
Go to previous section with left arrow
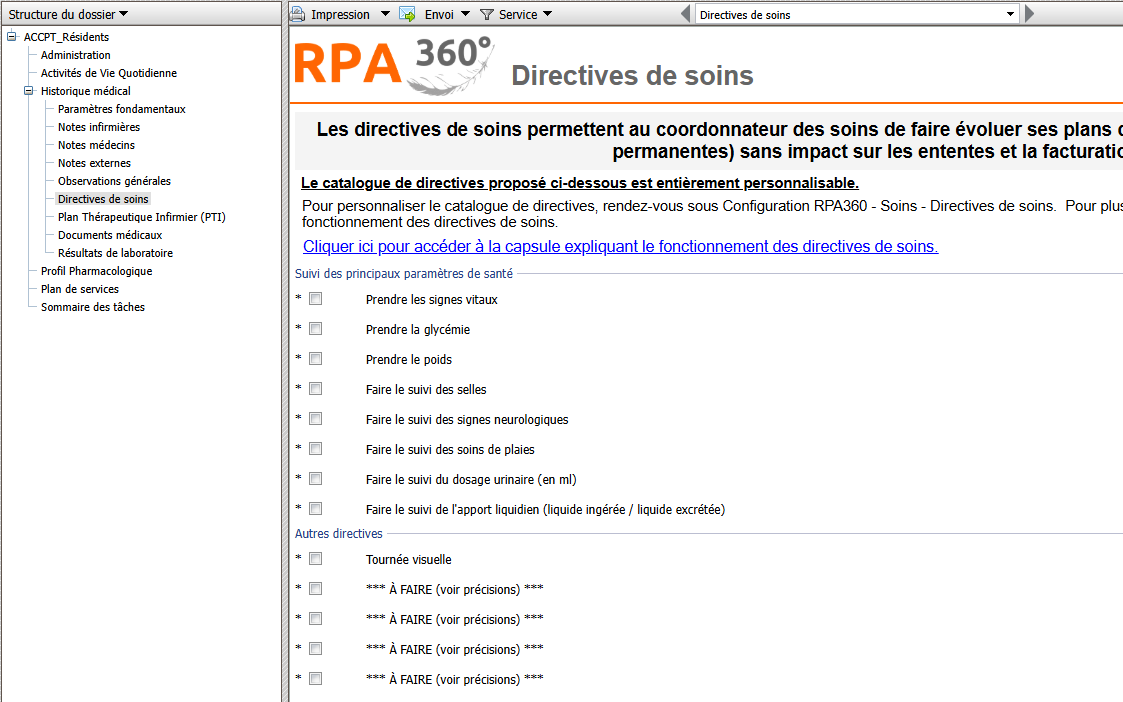click(x=685, y=14)
